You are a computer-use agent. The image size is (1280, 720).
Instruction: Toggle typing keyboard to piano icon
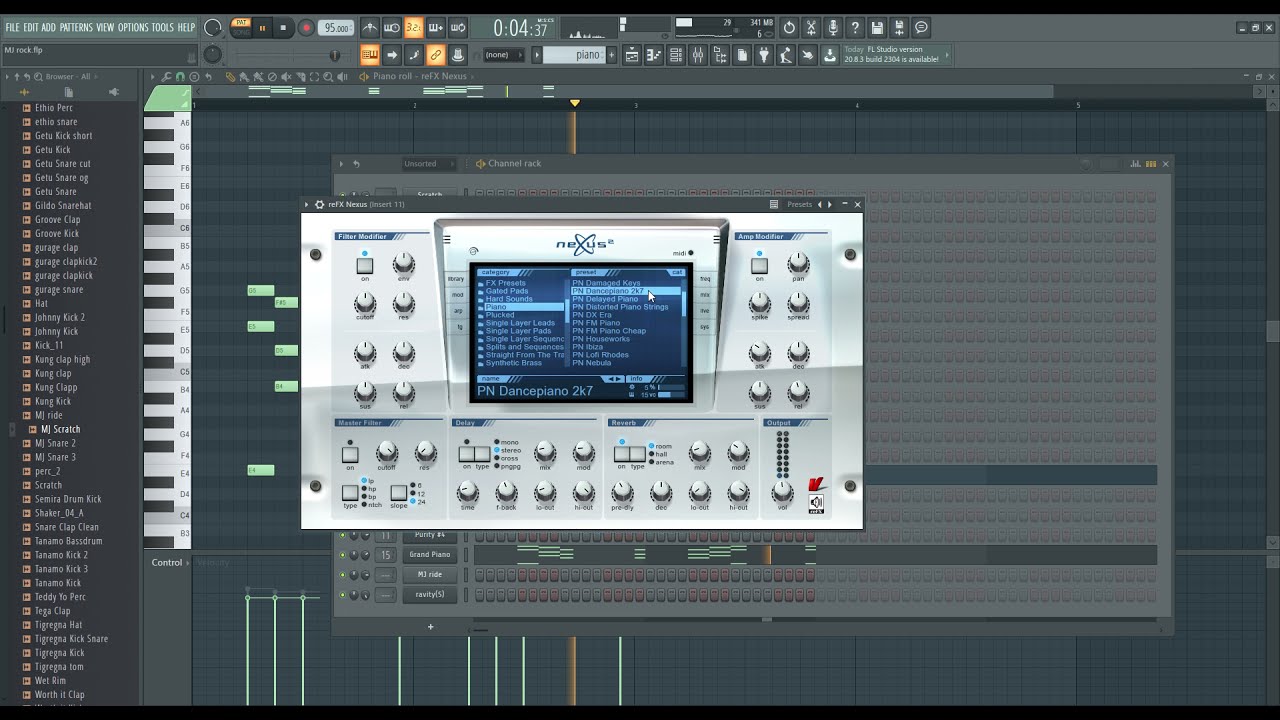click(x=370, y=55)
